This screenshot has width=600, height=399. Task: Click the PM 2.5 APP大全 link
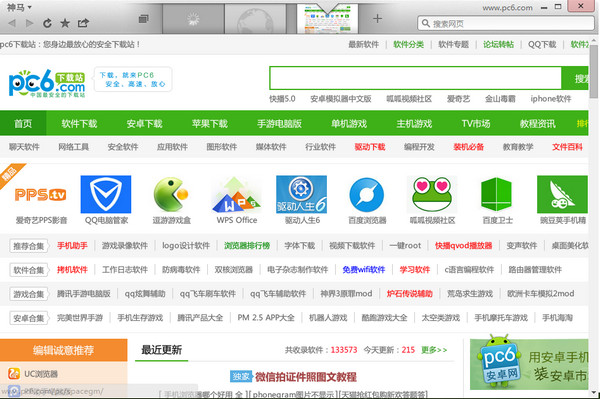266,318
